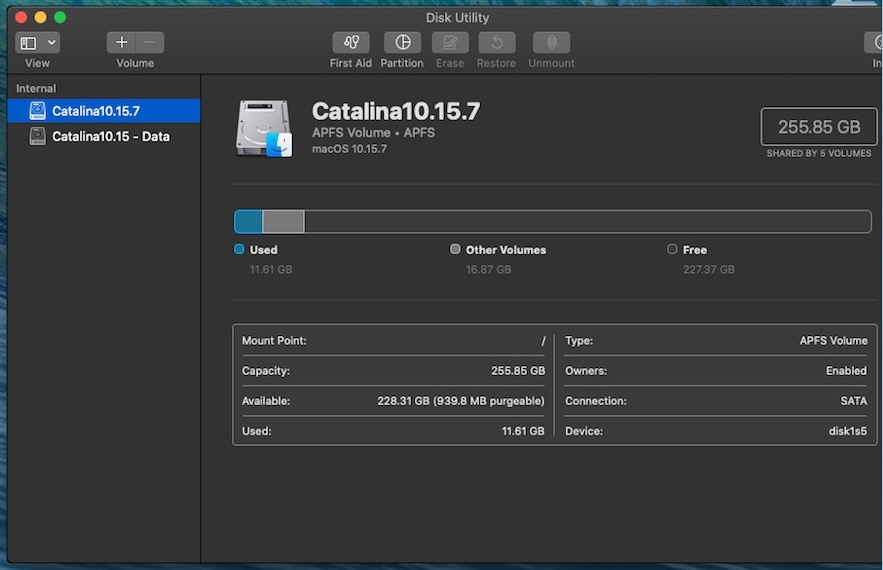Click the gray Other Volumes legend swatch
The height and width of the screenshot is (570, 883).
click(x=455, y=249)
